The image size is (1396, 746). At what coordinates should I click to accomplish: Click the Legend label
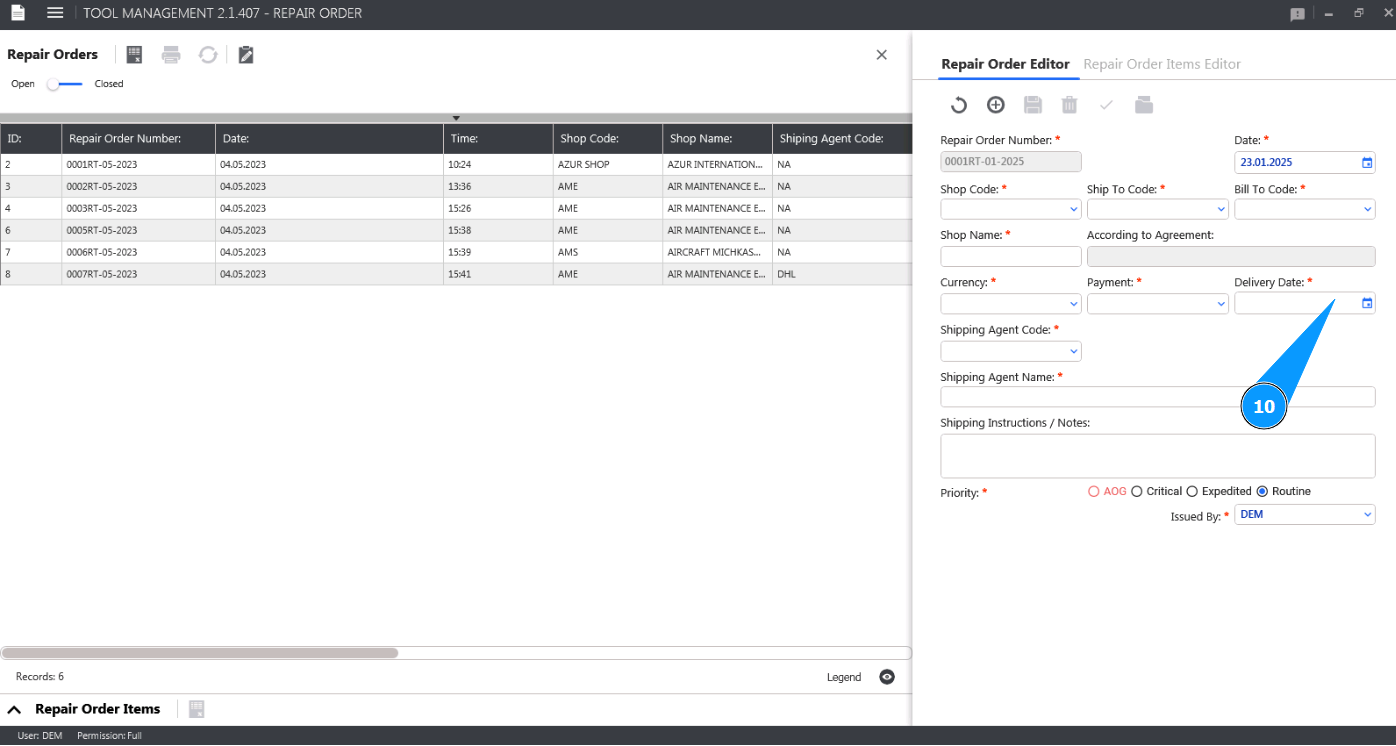click(x=844, y=677)
